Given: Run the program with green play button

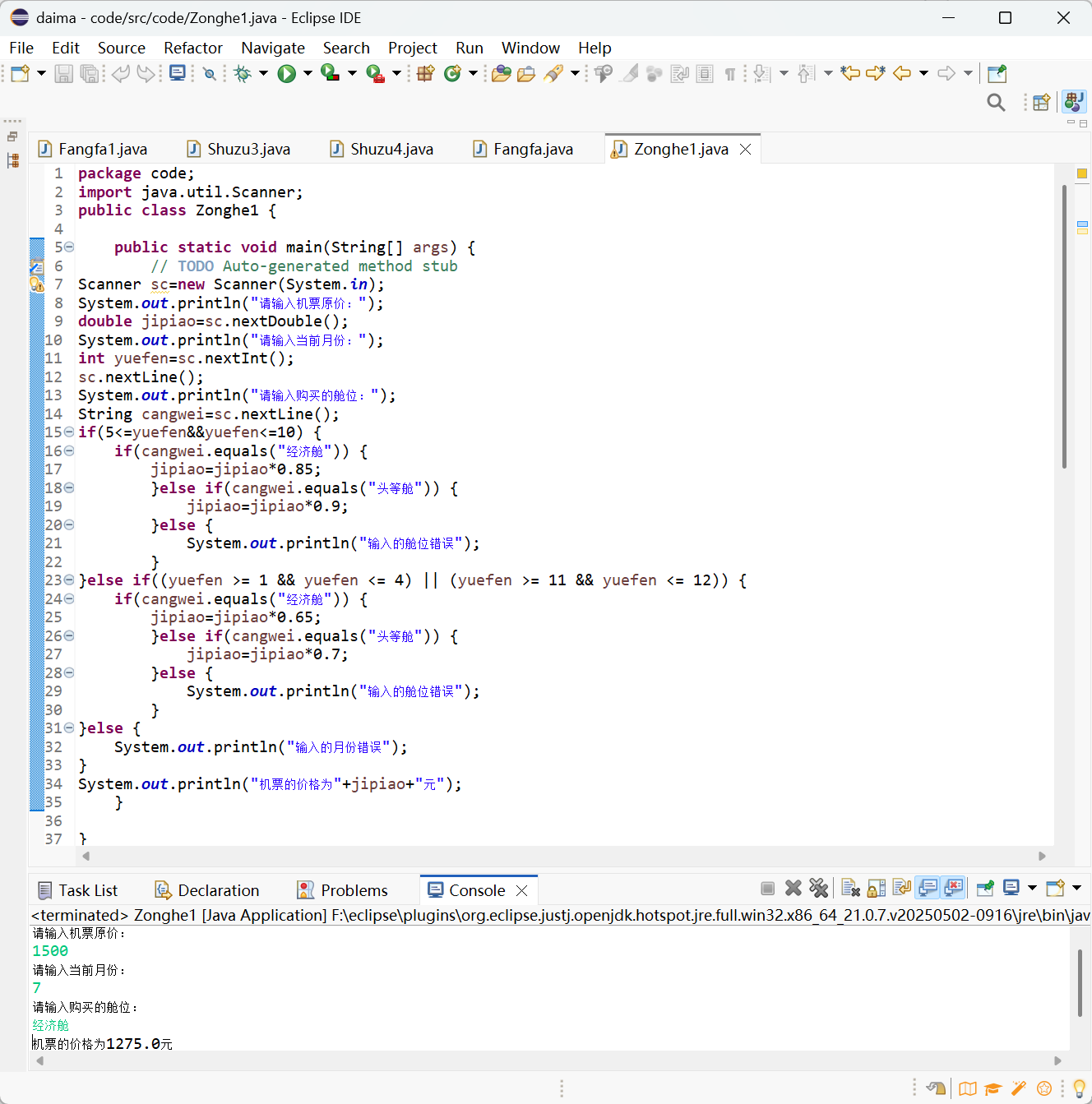Looking at the screenshot, I should [x=286, y=74].
